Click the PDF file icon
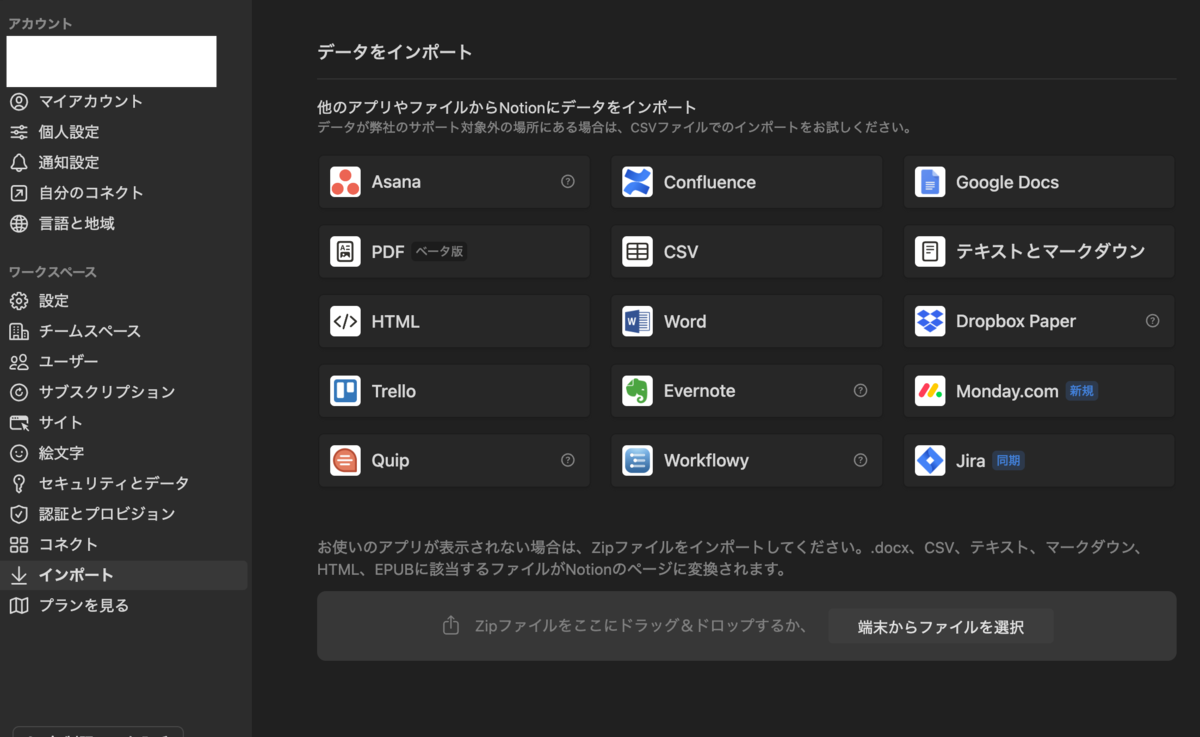1200x737 pixels. (x=345, y=252)
